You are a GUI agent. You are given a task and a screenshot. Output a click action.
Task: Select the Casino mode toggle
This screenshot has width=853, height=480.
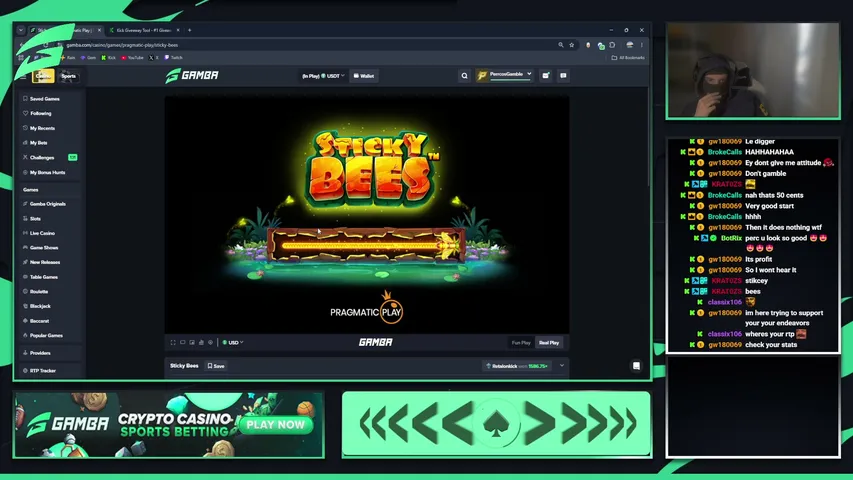coord(44,76)
